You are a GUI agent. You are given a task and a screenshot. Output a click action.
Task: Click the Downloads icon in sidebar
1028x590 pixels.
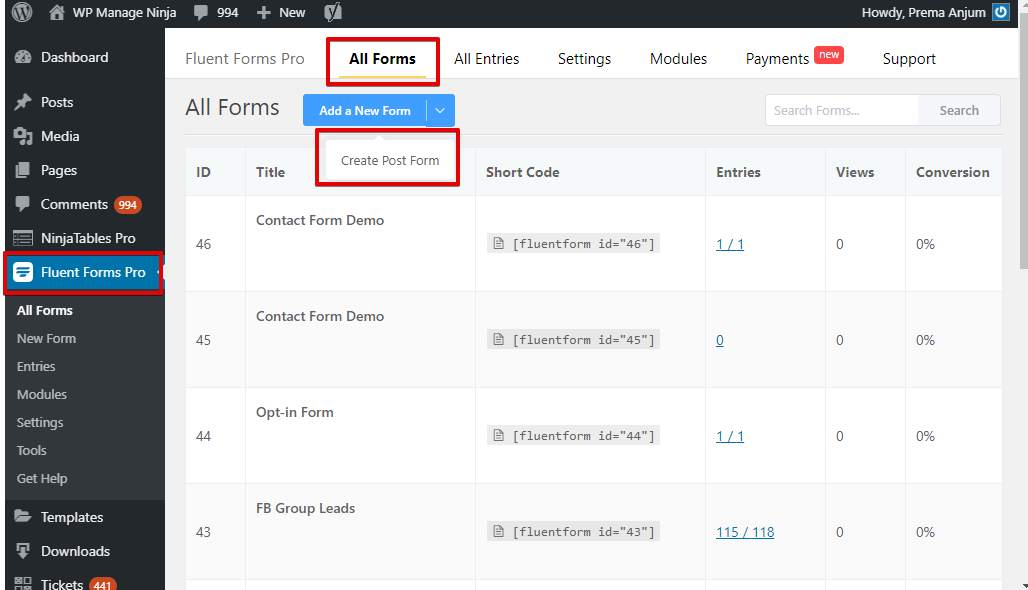pyautogui.click(x=23, y=551)
